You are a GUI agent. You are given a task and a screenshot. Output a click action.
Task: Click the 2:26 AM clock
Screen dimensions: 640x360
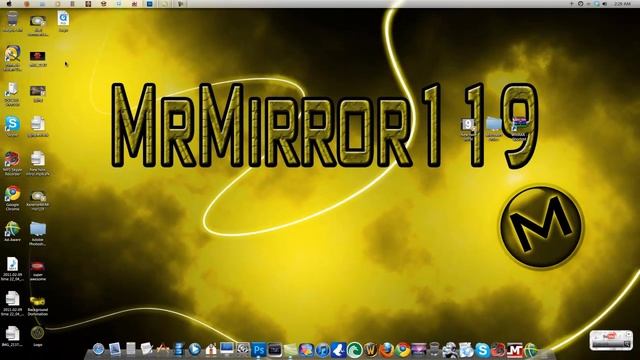[x=622, y=4]
